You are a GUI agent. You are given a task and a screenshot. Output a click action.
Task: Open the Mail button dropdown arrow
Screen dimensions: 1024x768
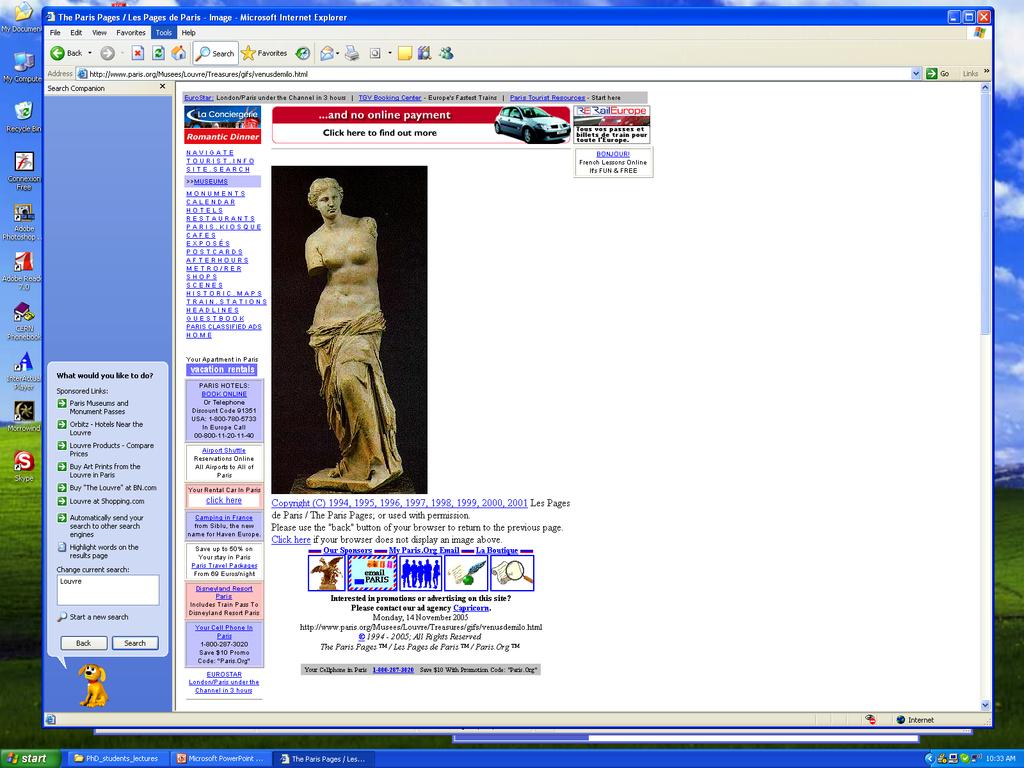pyautogui.click(x=338, y=54)
